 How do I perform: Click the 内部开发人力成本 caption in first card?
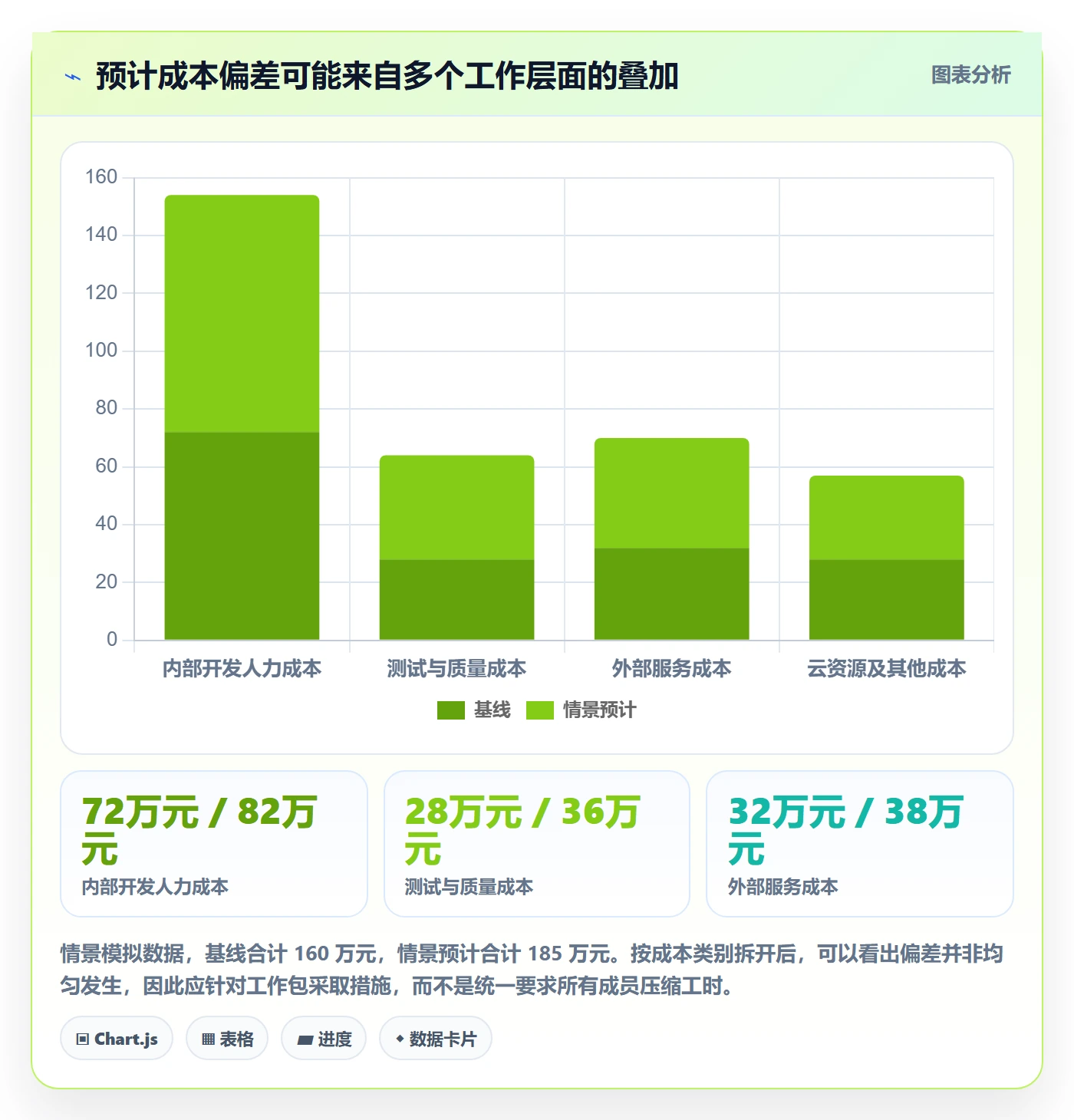tap(155, 887)
